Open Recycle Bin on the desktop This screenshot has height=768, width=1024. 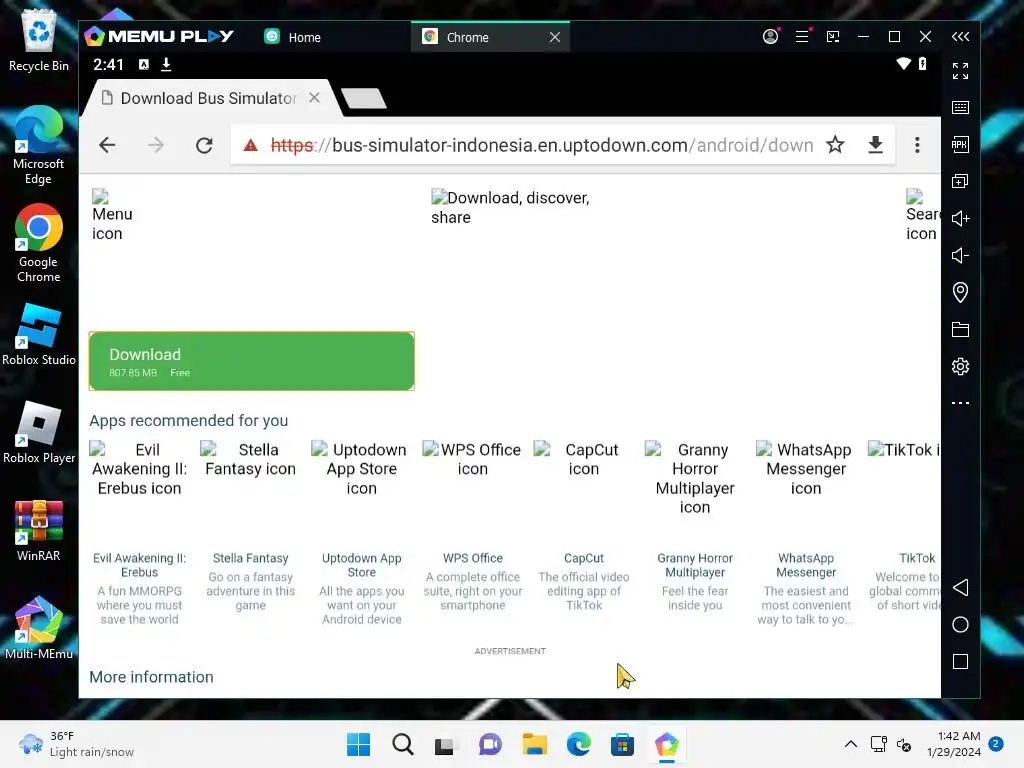(x=39, y=40)
